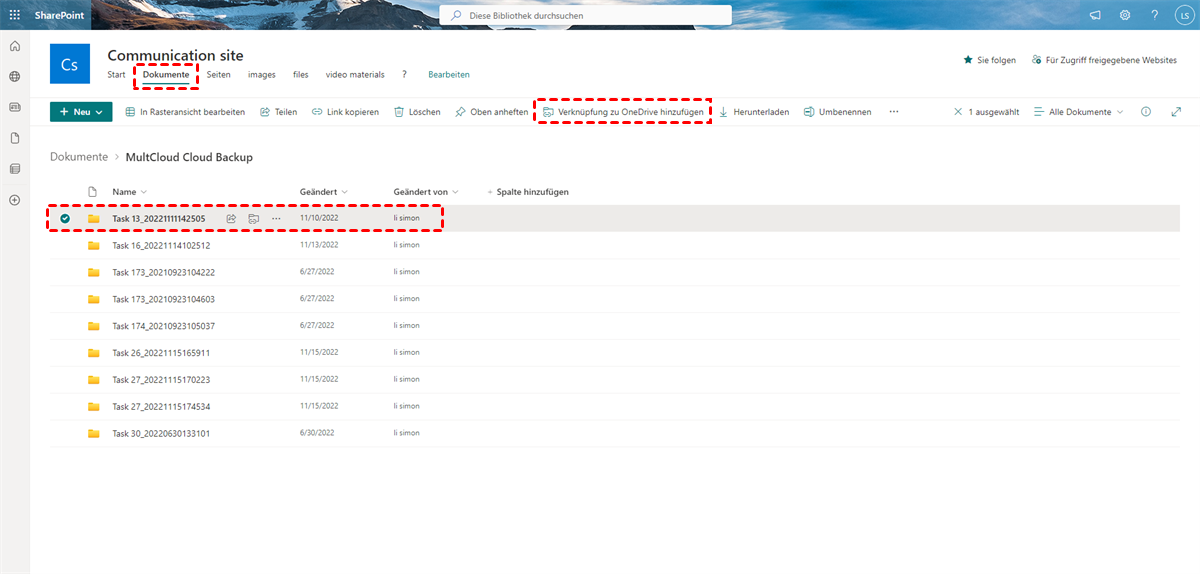Open toolbar overflow ellipsis menu
Image resolution: width=1200 pixels, height=574 pixels.
click(x=893, y=112)
